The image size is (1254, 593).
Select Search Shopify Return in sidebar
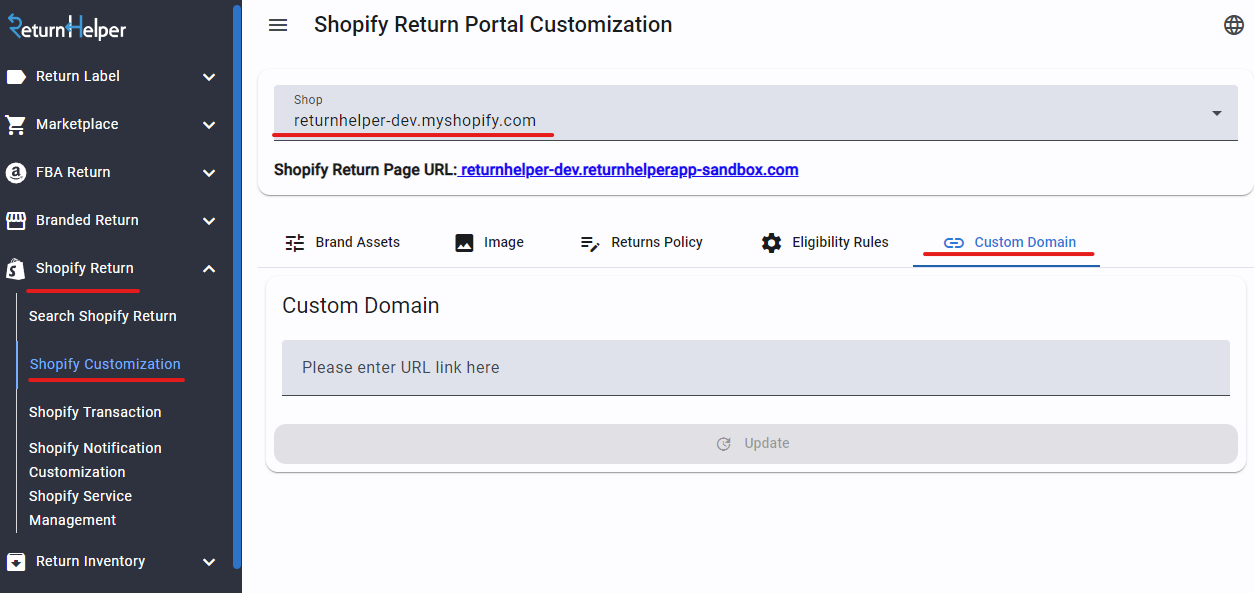[x=103, y=316]
